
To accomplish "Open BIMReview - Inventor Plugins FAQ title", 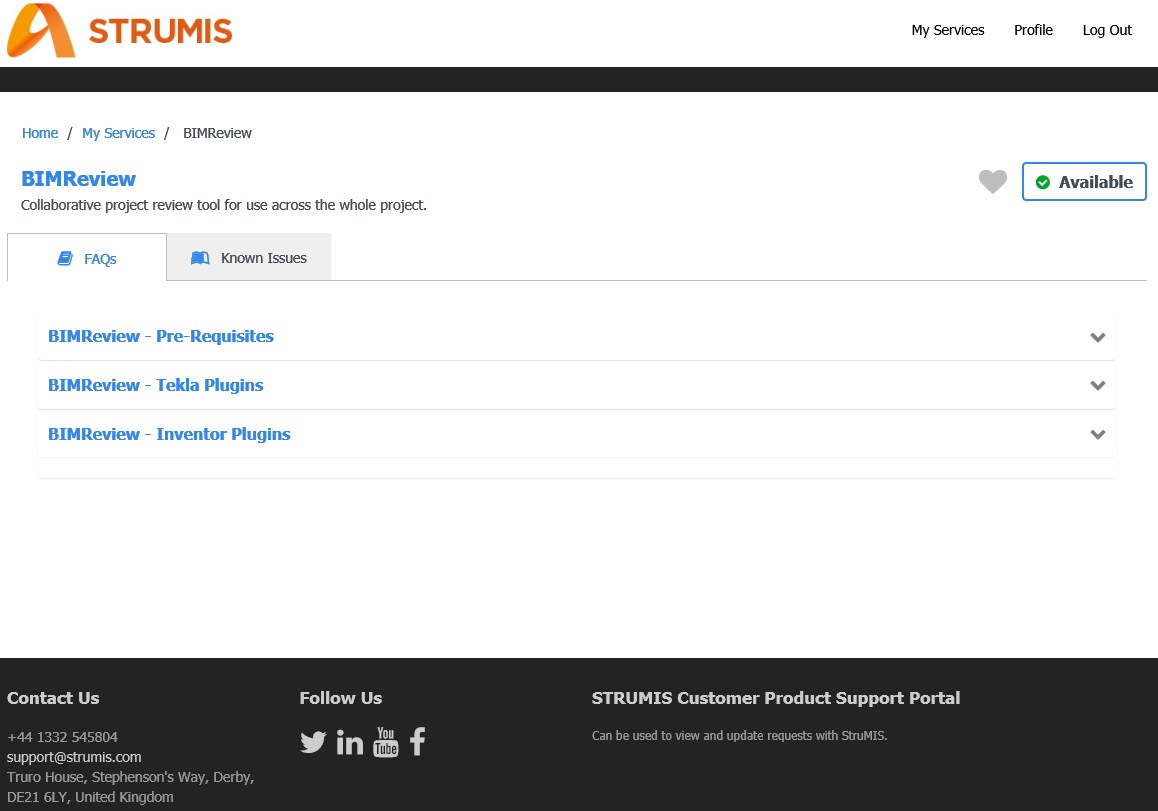I will [x=169, y=434].
